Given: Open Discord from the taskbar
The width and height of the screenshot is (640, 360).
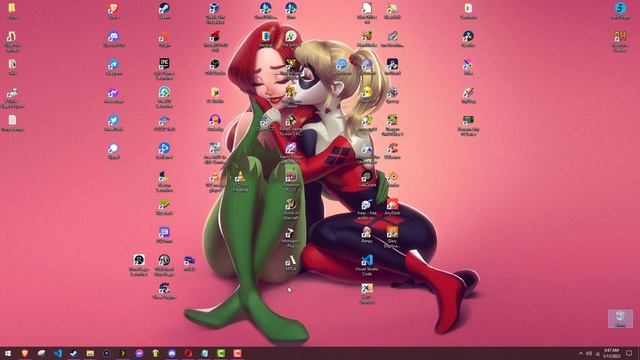Looking at the screenshot, I should coord(172,353).
